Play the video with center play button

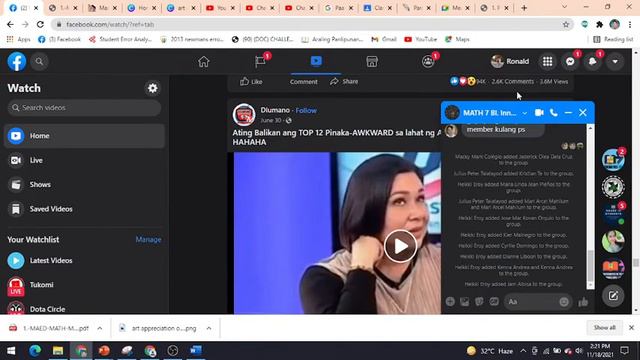pos(400,246)
